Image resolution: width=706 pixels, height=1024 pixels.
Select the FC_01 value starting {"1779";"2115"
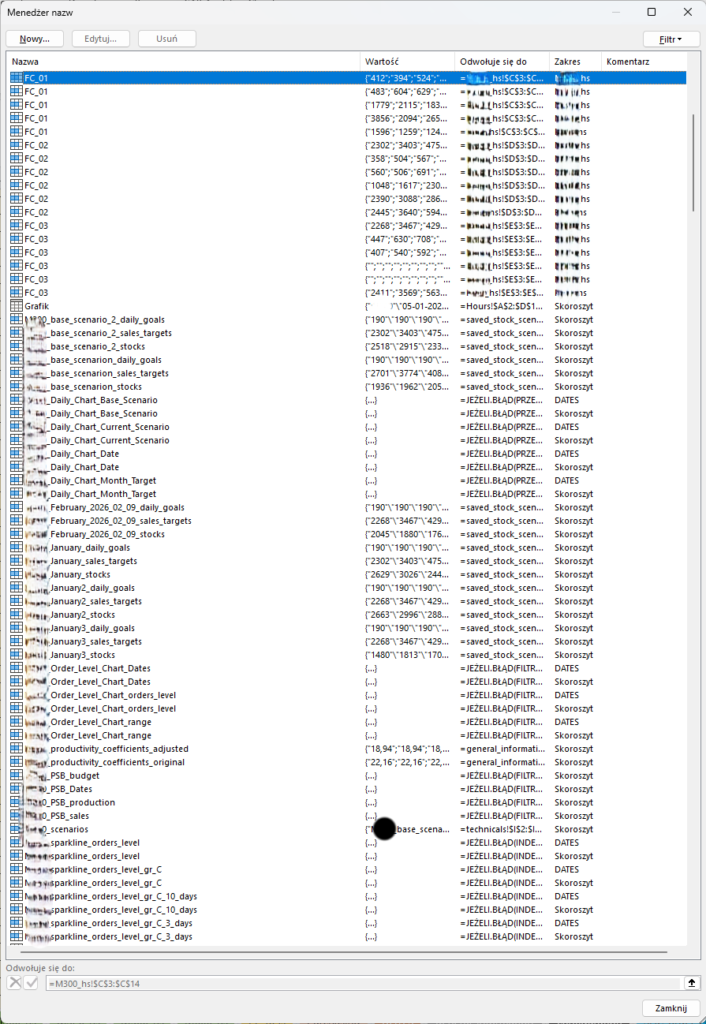pyautogui.click(x=406, y=105)
